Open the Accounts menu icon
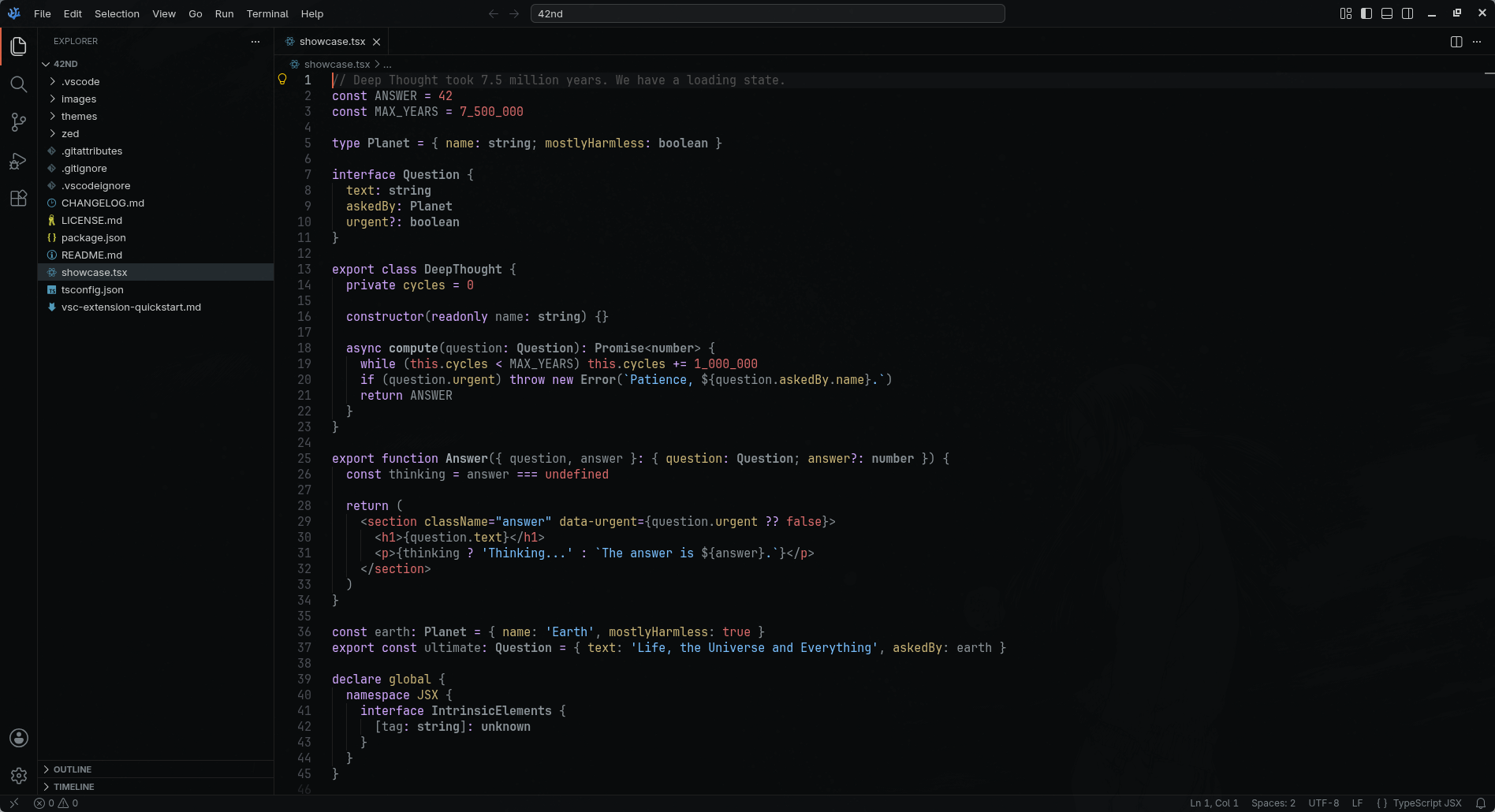 coord(19,738)
